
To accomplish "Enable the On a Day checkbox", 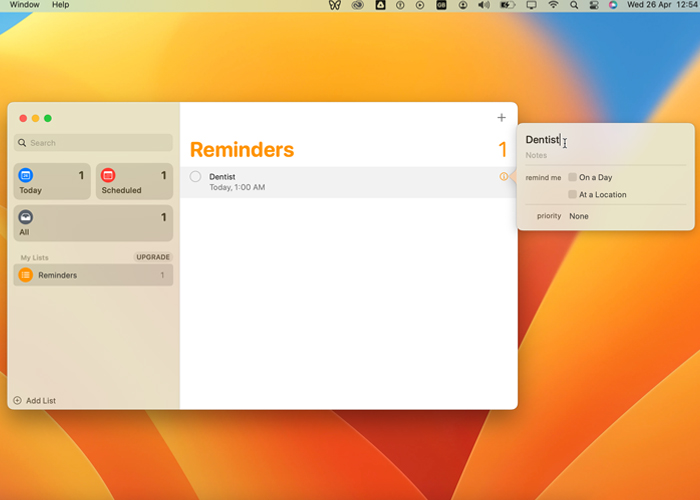I will point(572,177).
